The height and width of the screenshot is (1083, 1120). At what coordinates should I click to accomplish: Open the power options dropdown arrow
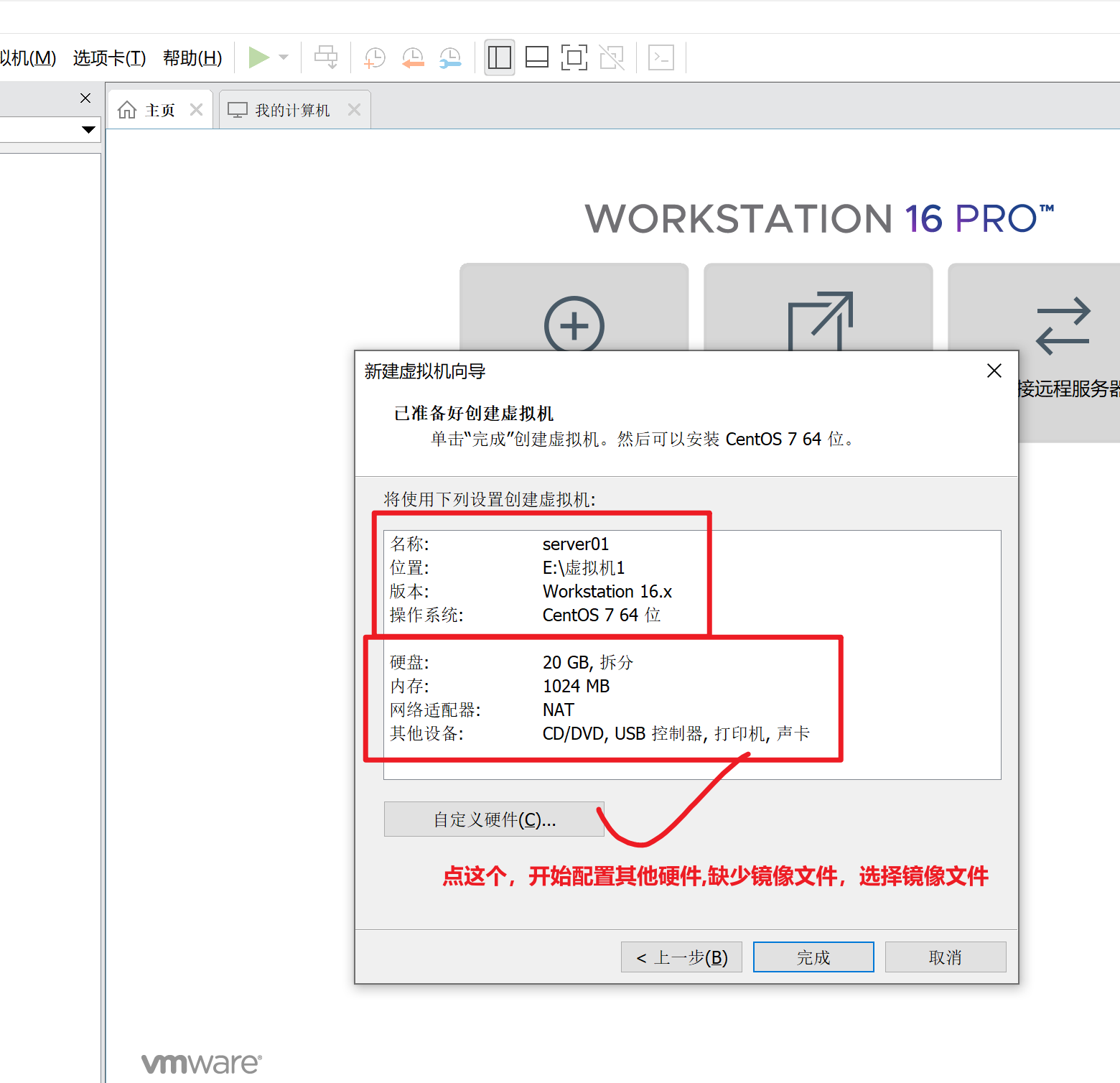pos(284,57)
